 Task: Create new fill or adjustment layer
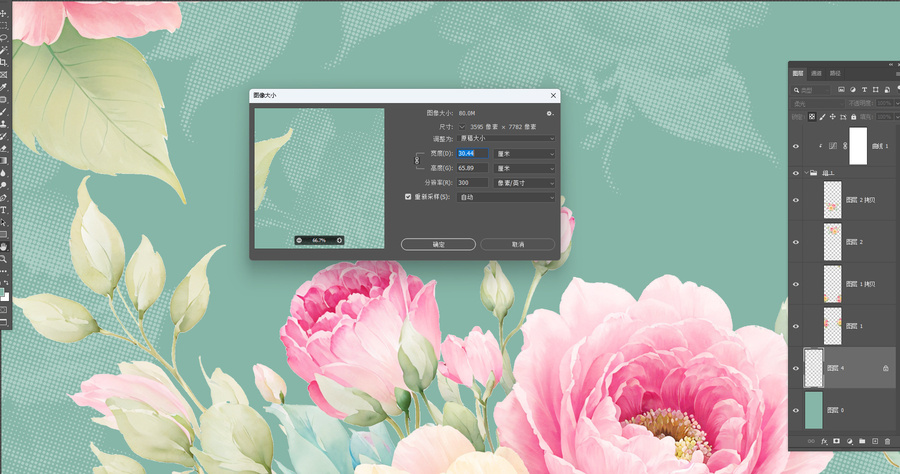point(849,441)
